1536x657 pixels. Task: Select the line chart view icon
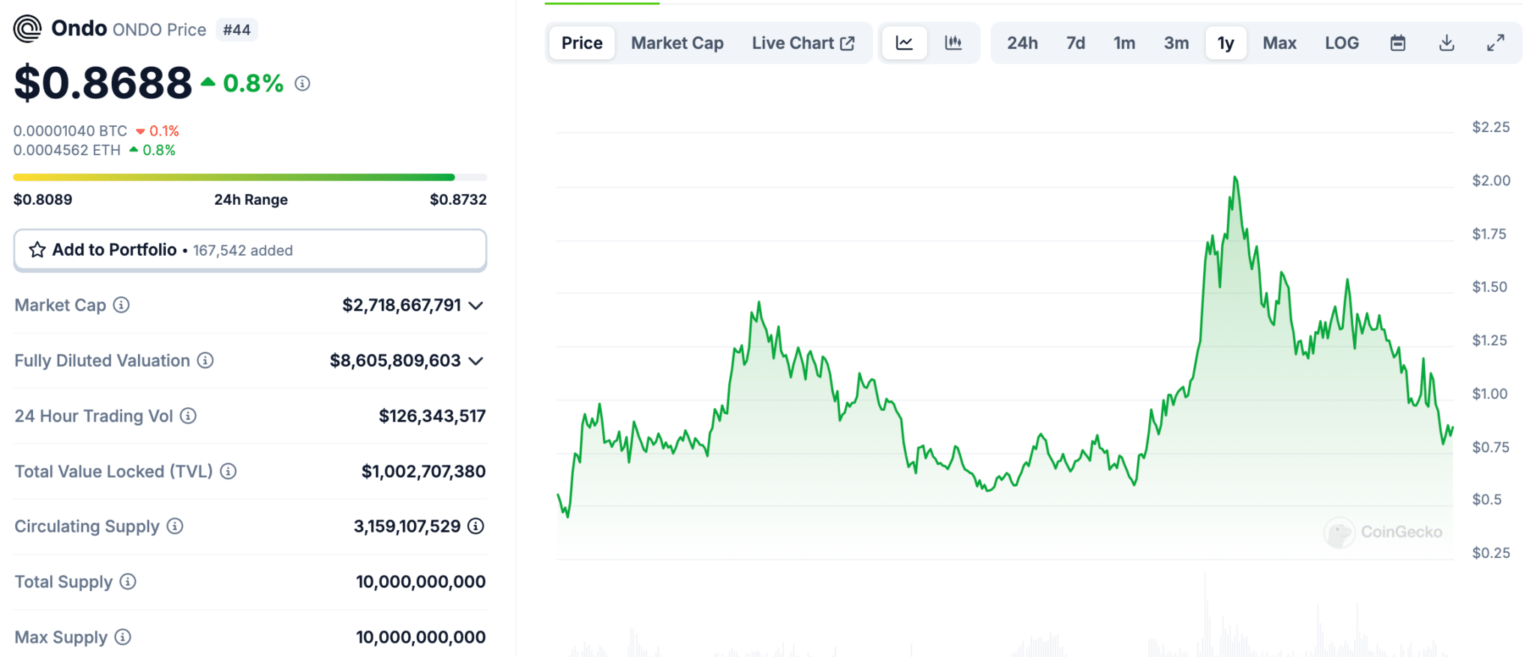point(905,42)
